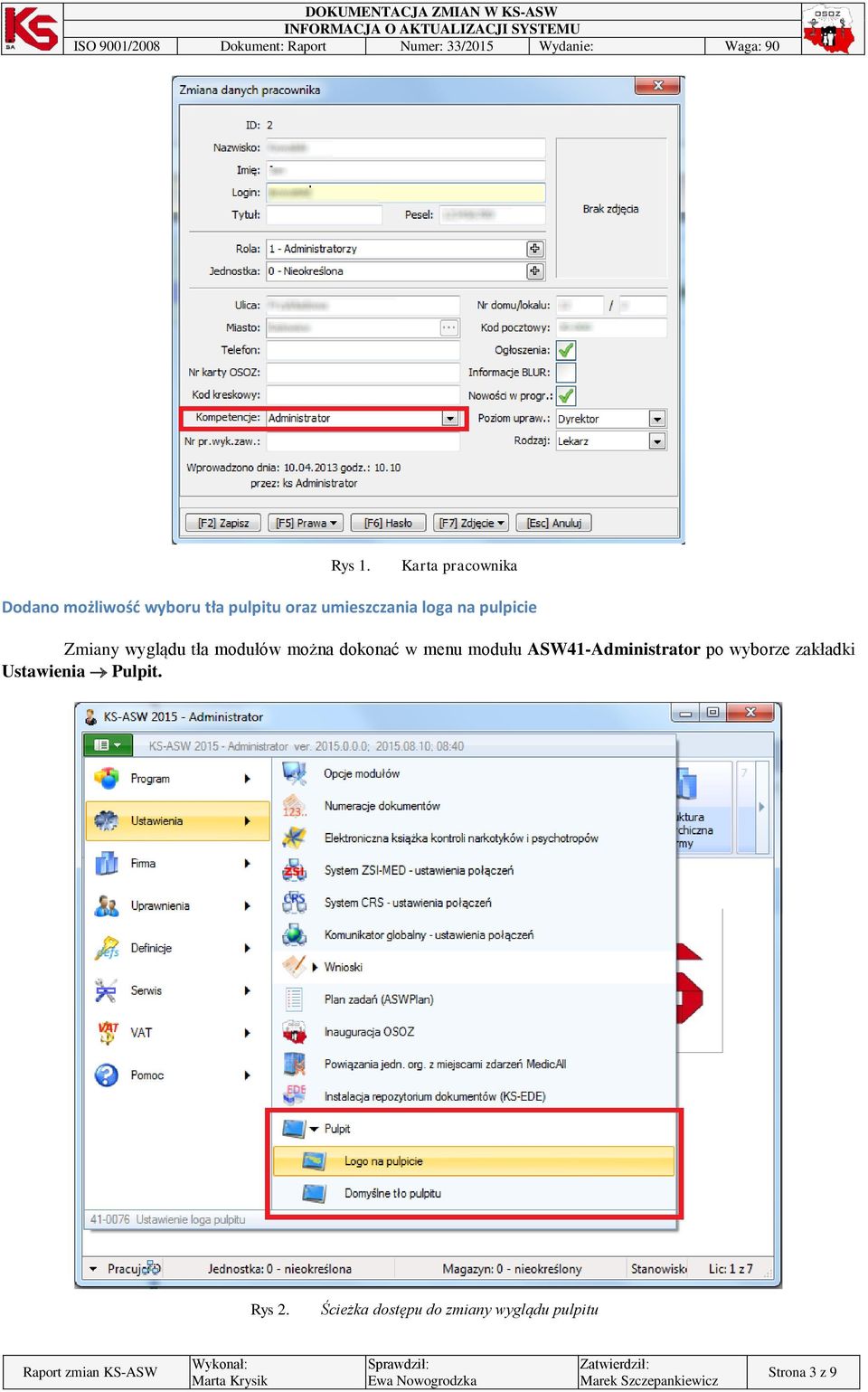The image size is (868, 1392).
Task: Click the Opcje modułów icon
Action: [294, 773]
